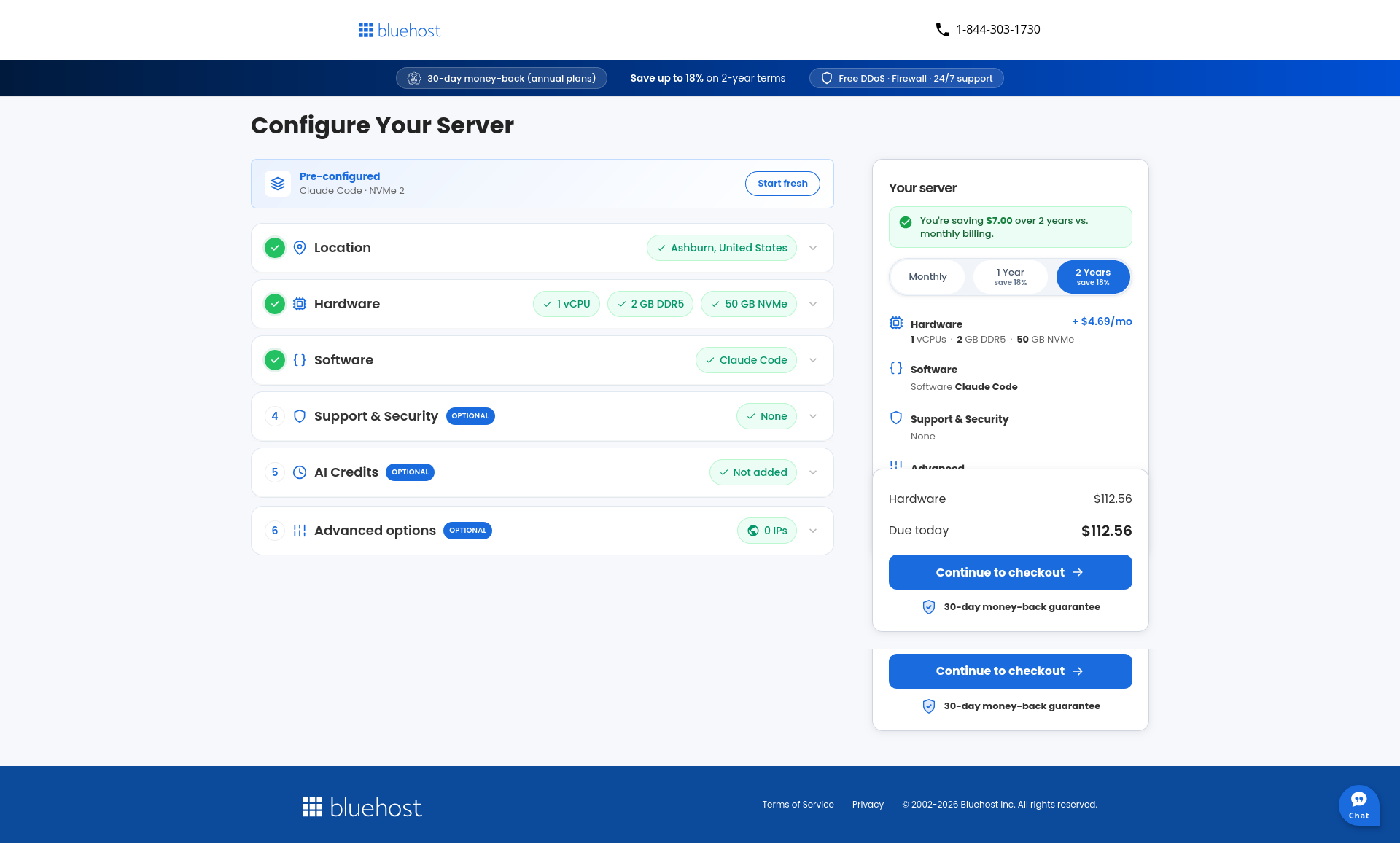Image resolution: width=1400 pixels, height=844 pixels.
Task: Click the Hardware chip icon in the list
Action: pos(300,304)
